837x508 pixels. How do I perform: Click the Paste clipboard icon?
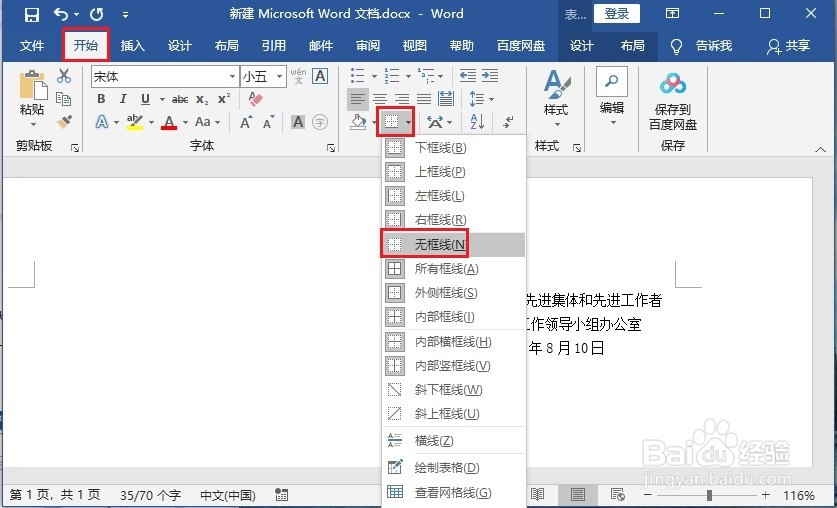[x=33, y=85]
